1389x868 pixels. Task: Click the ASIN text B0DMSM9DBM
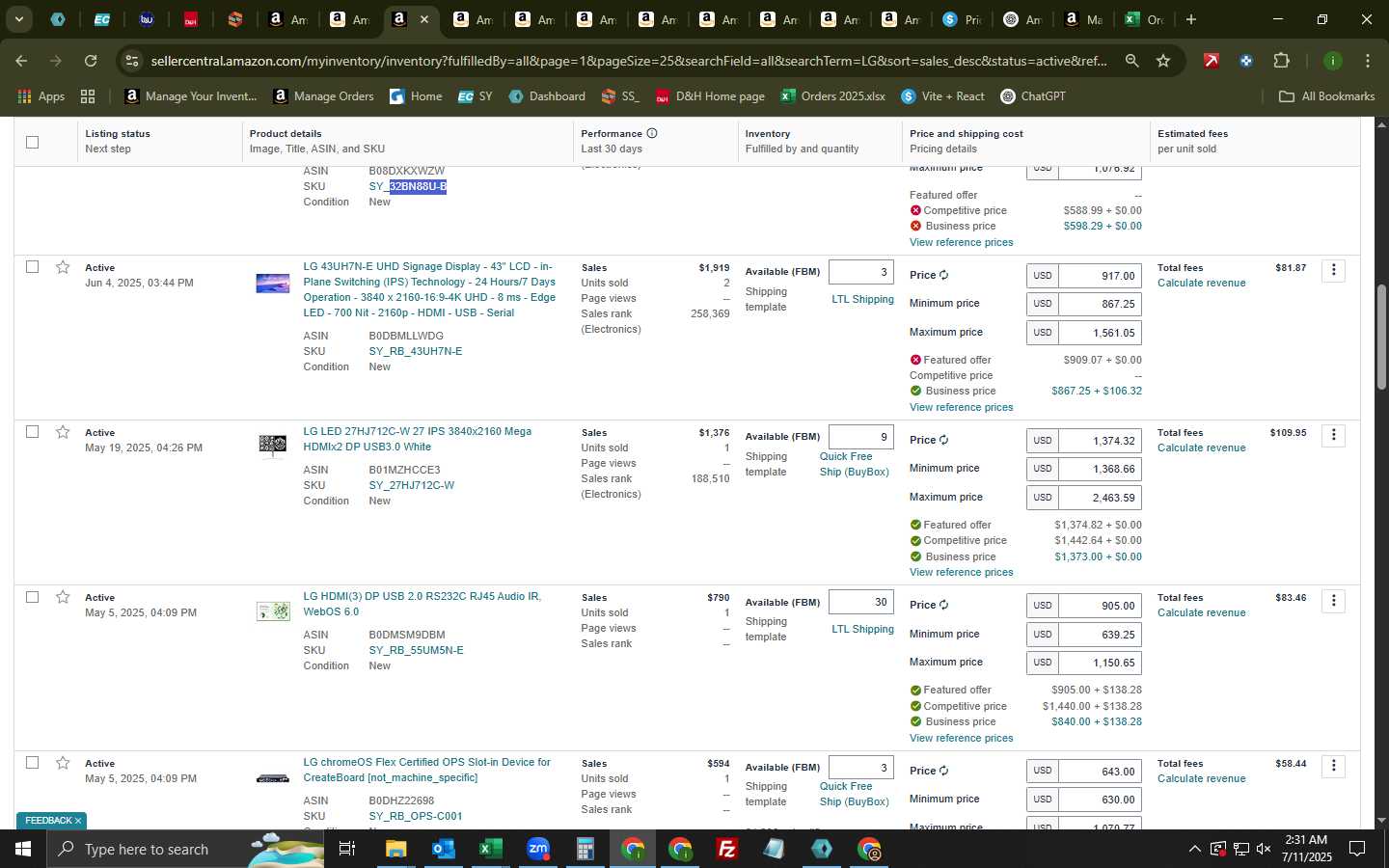(407, 635)
